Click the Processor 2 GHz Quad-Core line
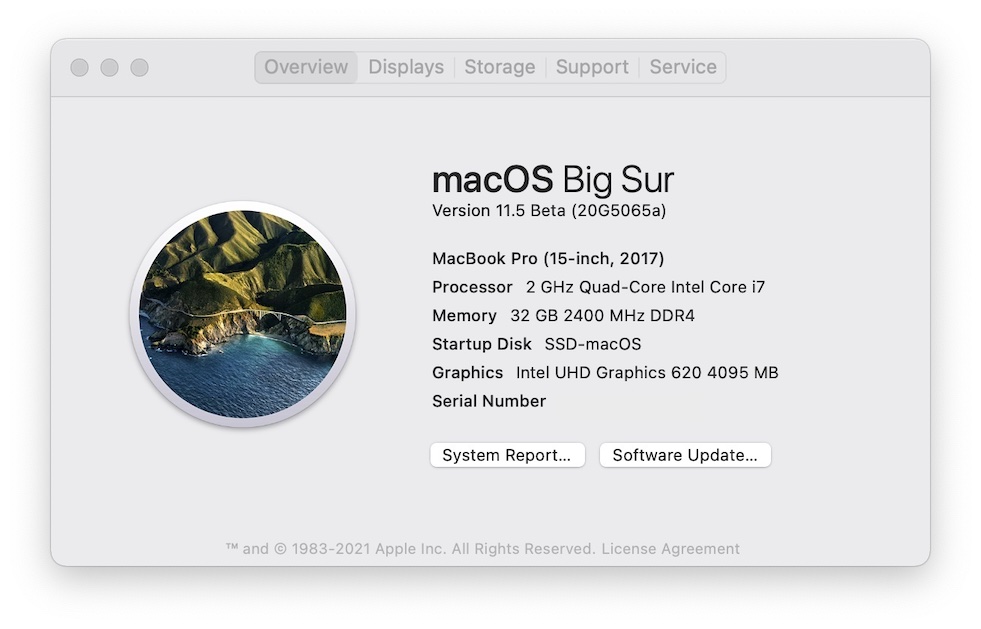This screenshot has width=981, height=629. click(598, 287)
